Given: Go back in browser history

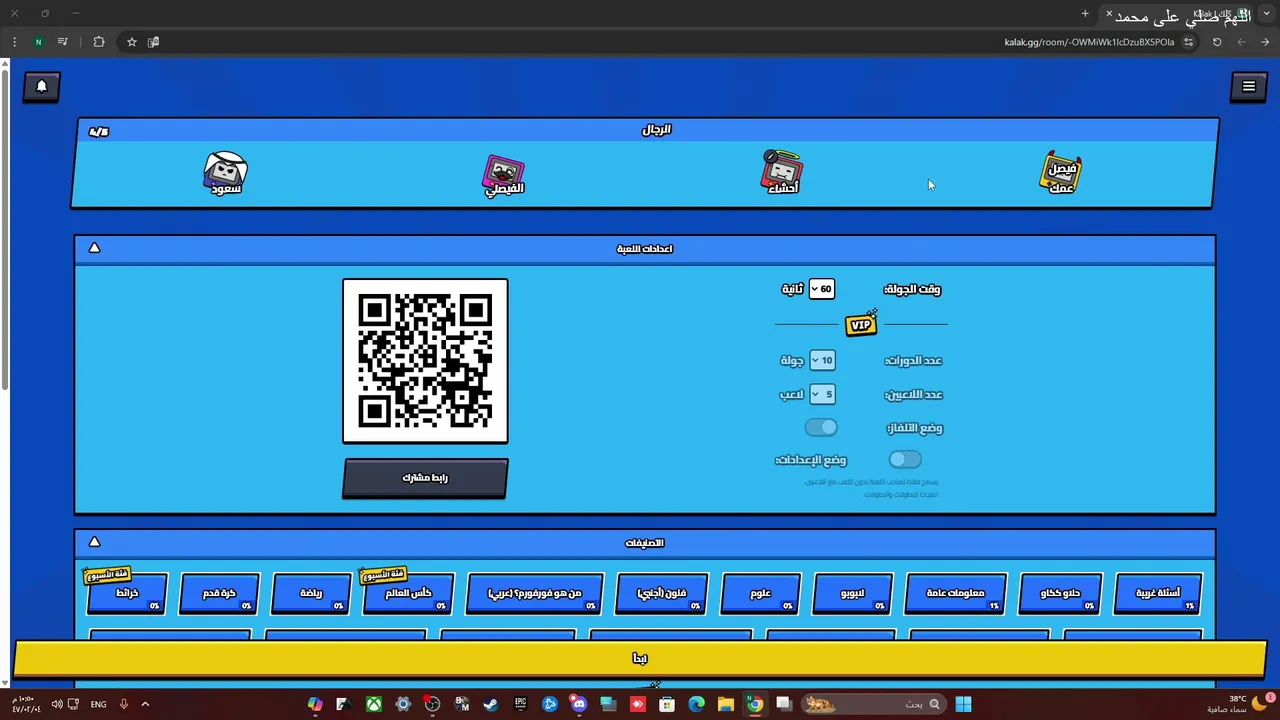Looking at the screenshot, I should [1265, 42].
